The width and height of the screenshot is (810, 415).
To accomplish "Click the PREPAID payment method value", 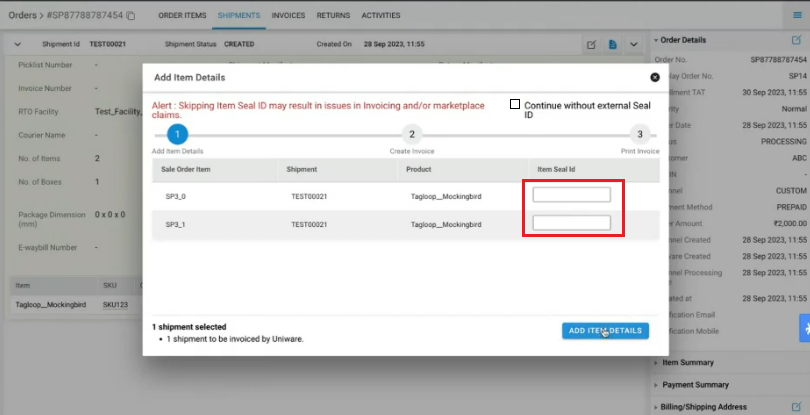I will pos(790,207).
